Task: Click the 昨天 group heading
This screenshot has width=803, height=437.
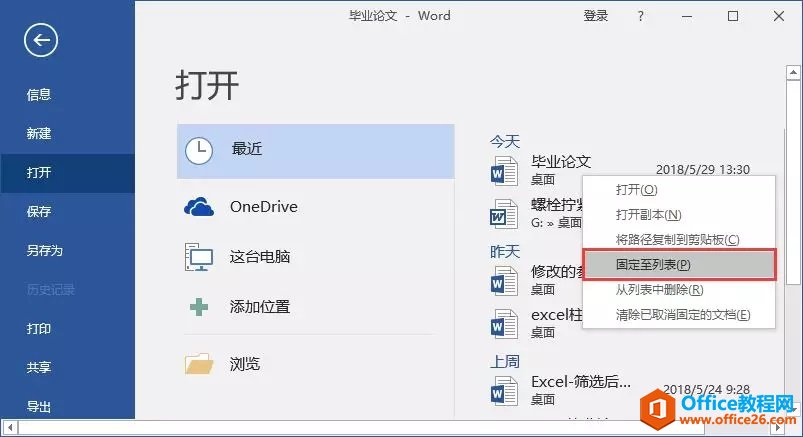Action: point(505,252)
